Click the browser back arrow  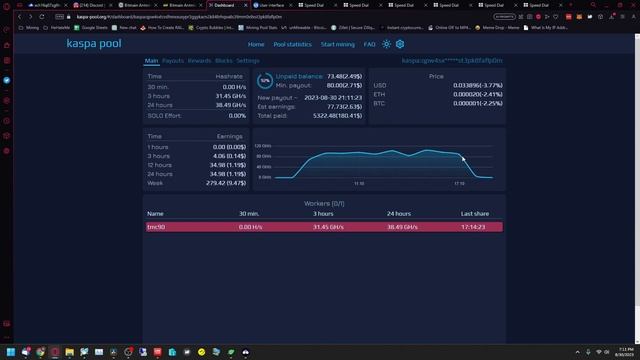[19, 17]
